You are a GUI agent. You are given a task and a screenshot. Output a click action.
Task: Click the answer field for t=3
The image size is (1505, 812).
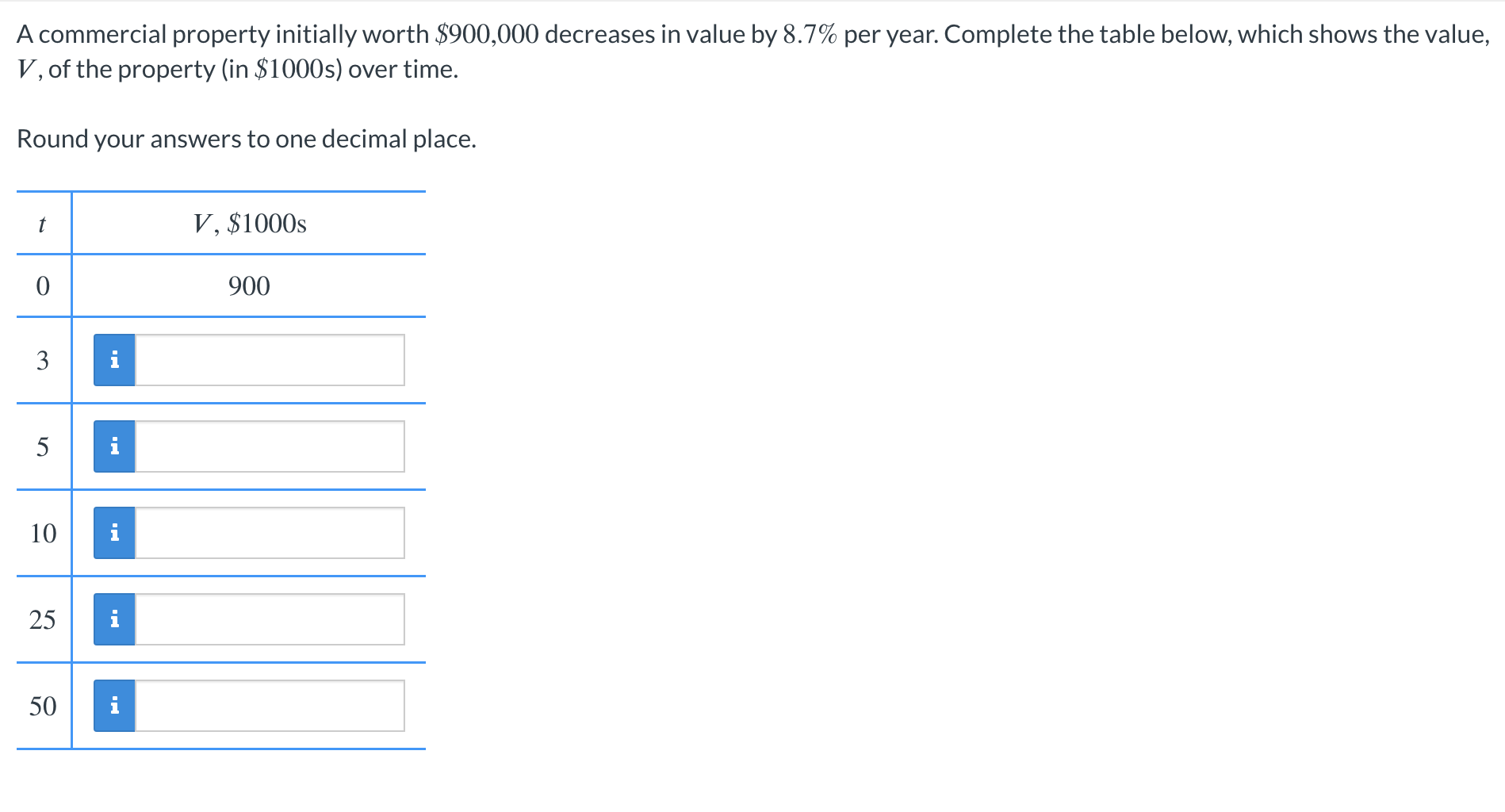(270, 359)
